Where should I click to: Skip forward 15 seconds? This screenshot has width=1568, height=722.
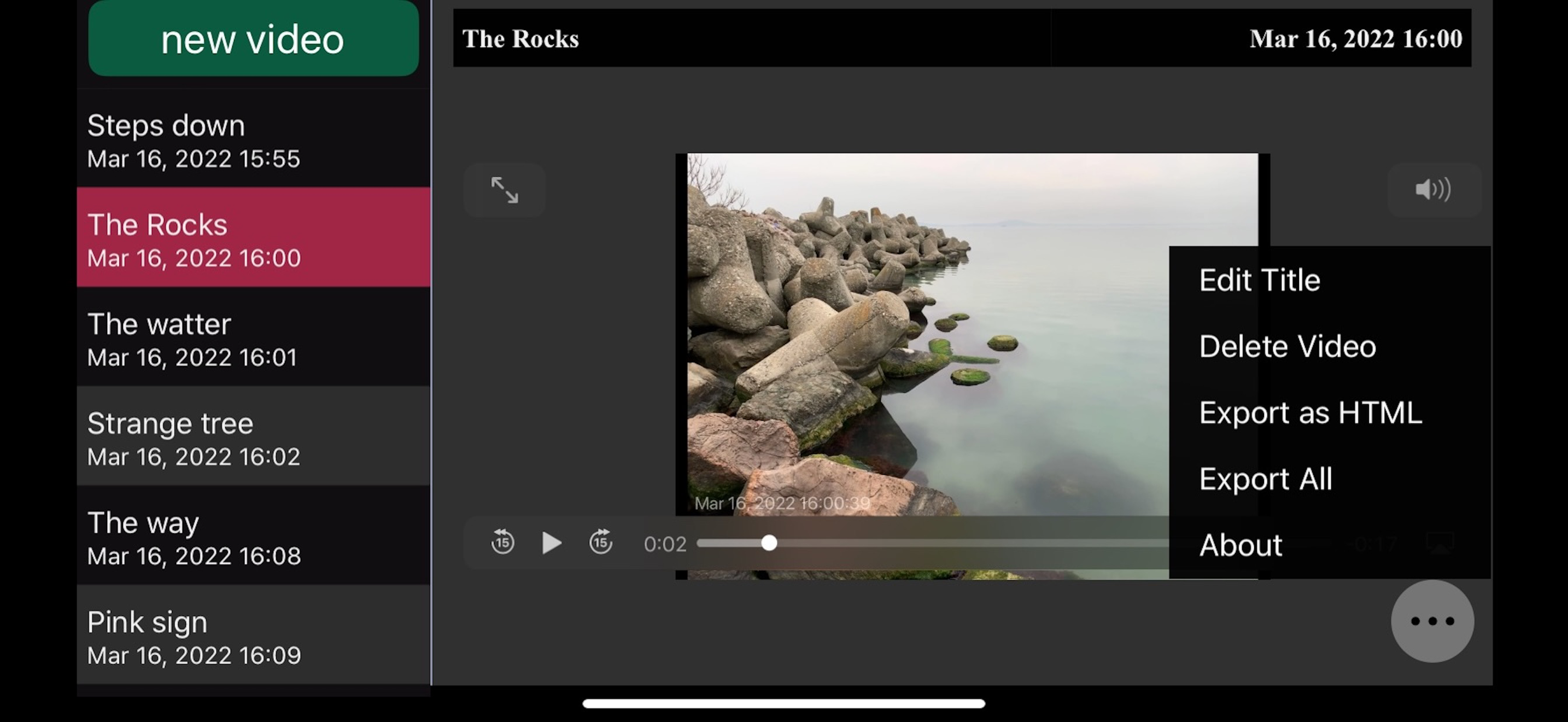coord(600,542)
